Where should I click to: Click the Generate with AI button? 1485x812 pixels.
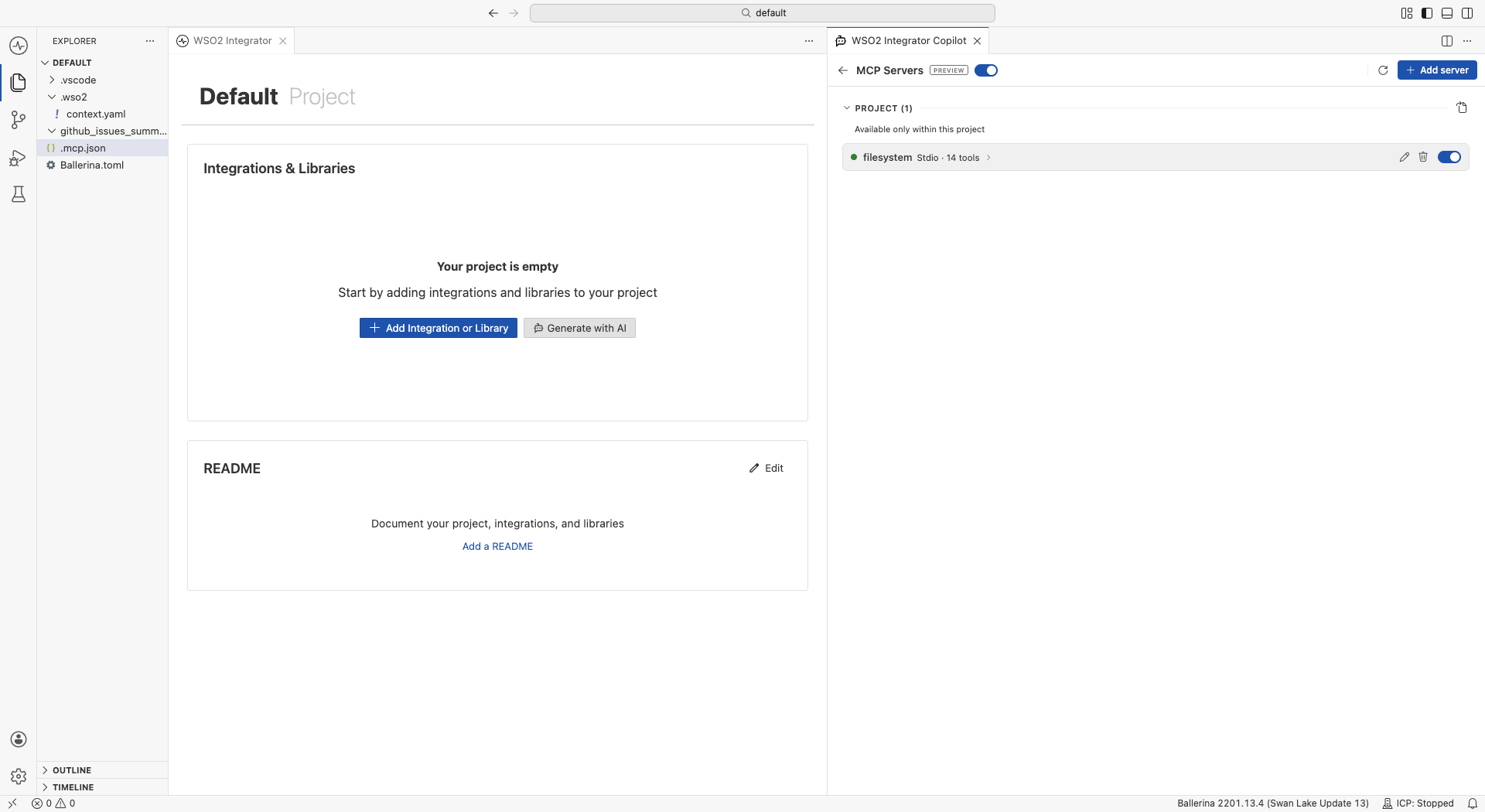[x=579, y=328]
